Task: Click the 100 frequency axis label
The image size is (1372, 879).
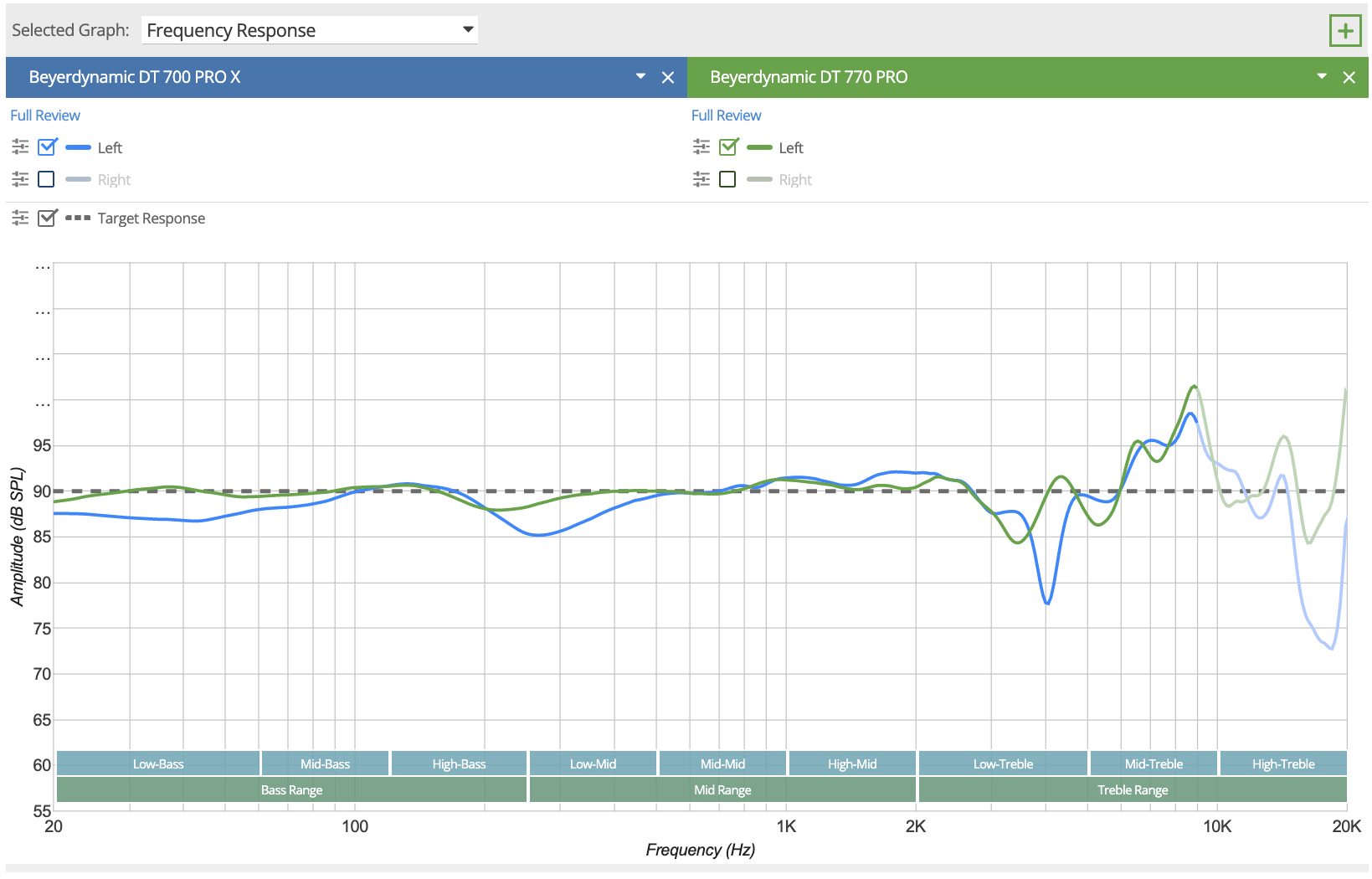Action: pyautogui.click(x=355, y=826)
